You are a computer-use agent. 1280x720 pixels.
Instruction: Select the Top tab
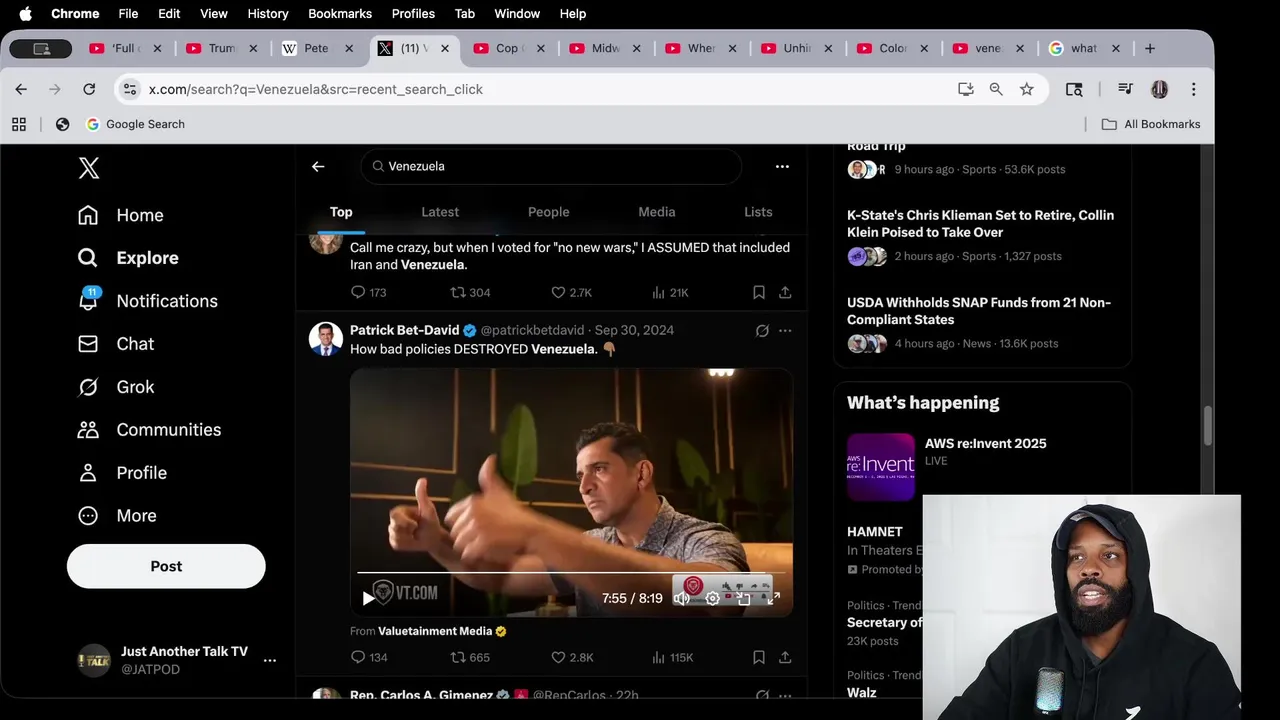coord(341,212)
